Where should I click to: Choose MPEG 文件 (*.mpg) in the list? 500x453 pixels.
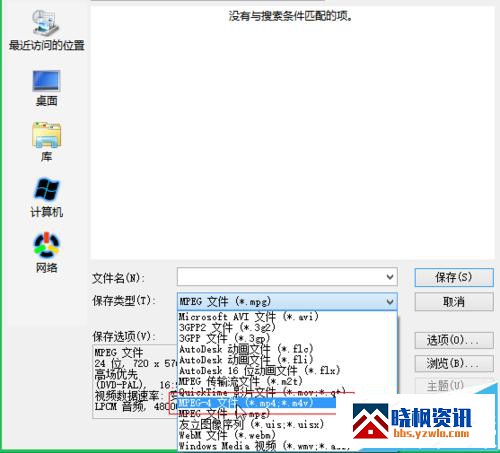(224, 414)
